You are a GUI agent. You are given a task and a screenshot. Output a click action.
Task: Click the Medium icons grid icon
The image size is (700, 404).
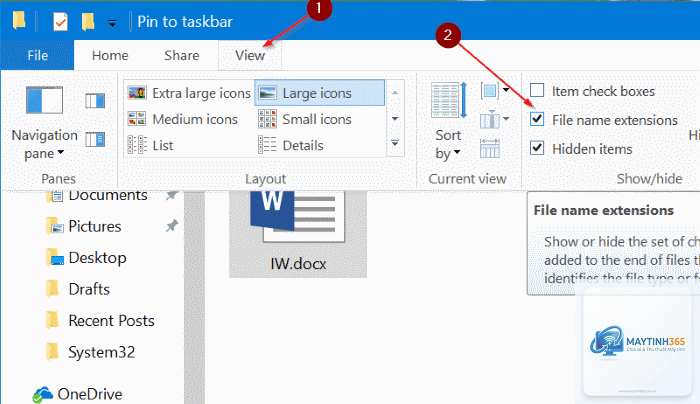point(137,119)
